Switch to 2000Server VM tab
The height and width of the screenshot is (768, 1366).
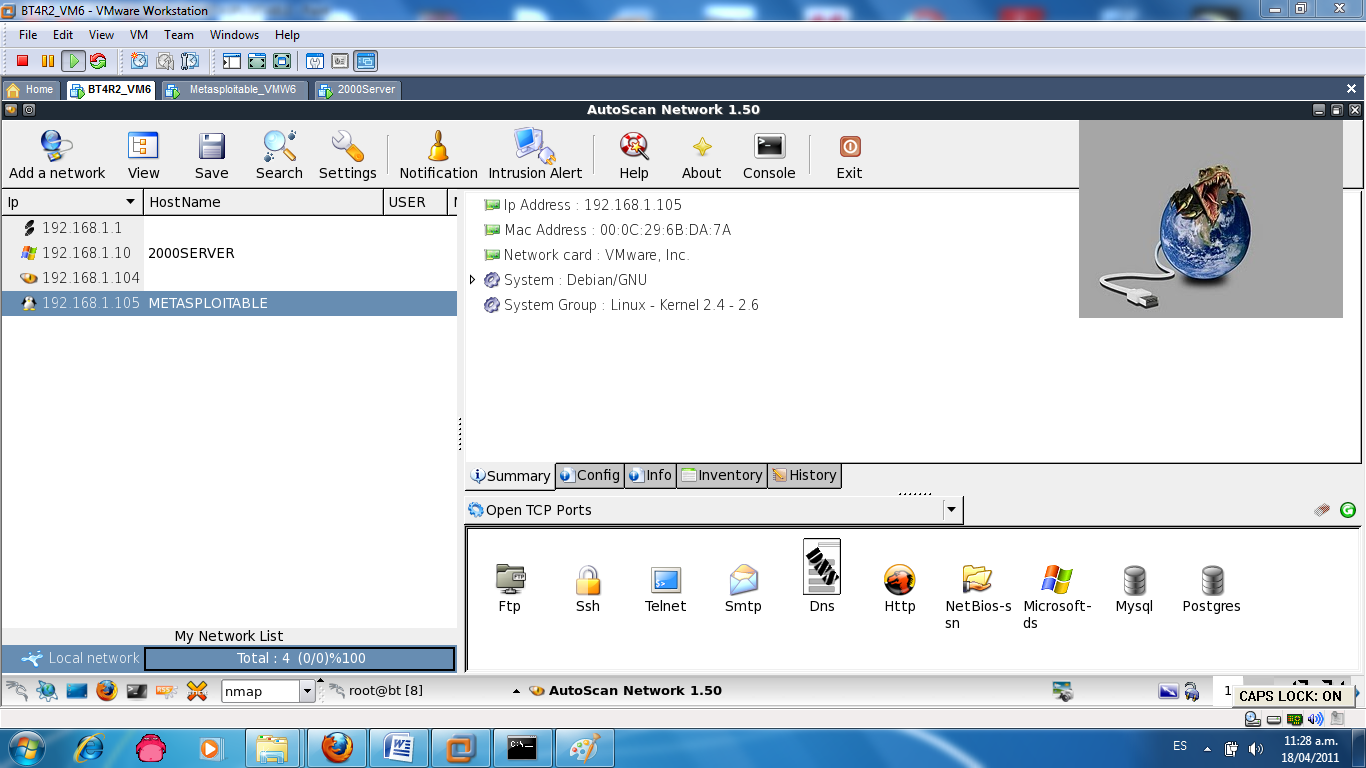[357, 89]
